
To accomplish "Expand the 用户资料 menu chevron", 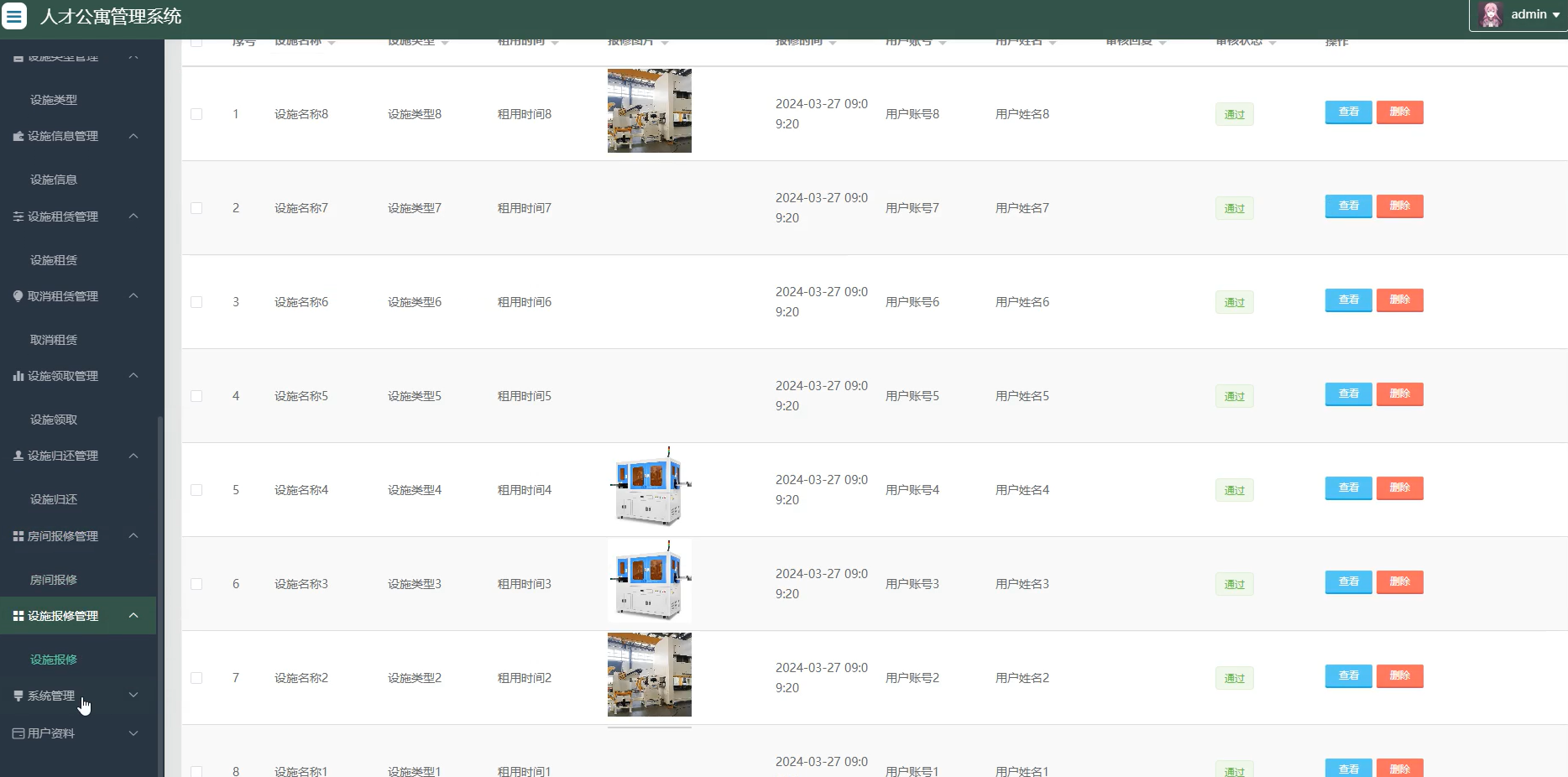I will click(x=133, y=733).
